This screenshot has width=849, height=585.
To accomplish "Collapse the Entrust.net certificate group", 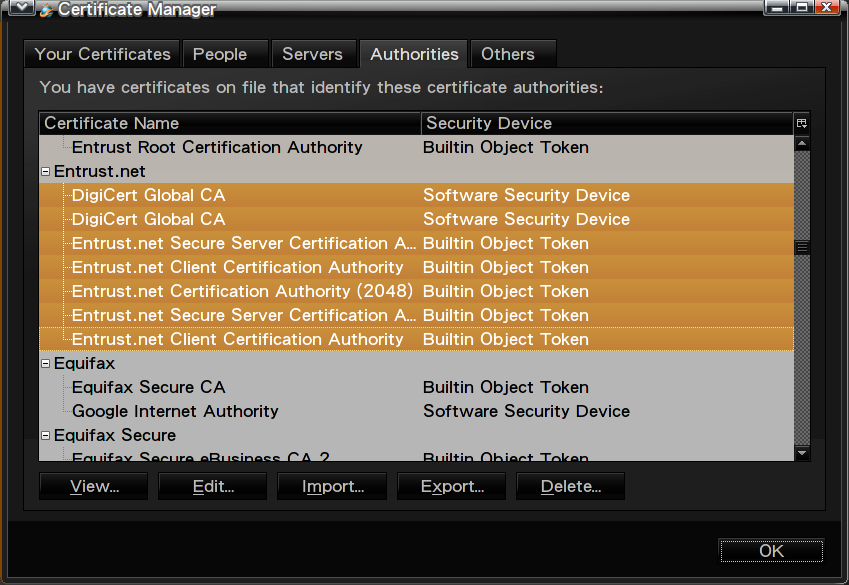I will tap(44, 171).
